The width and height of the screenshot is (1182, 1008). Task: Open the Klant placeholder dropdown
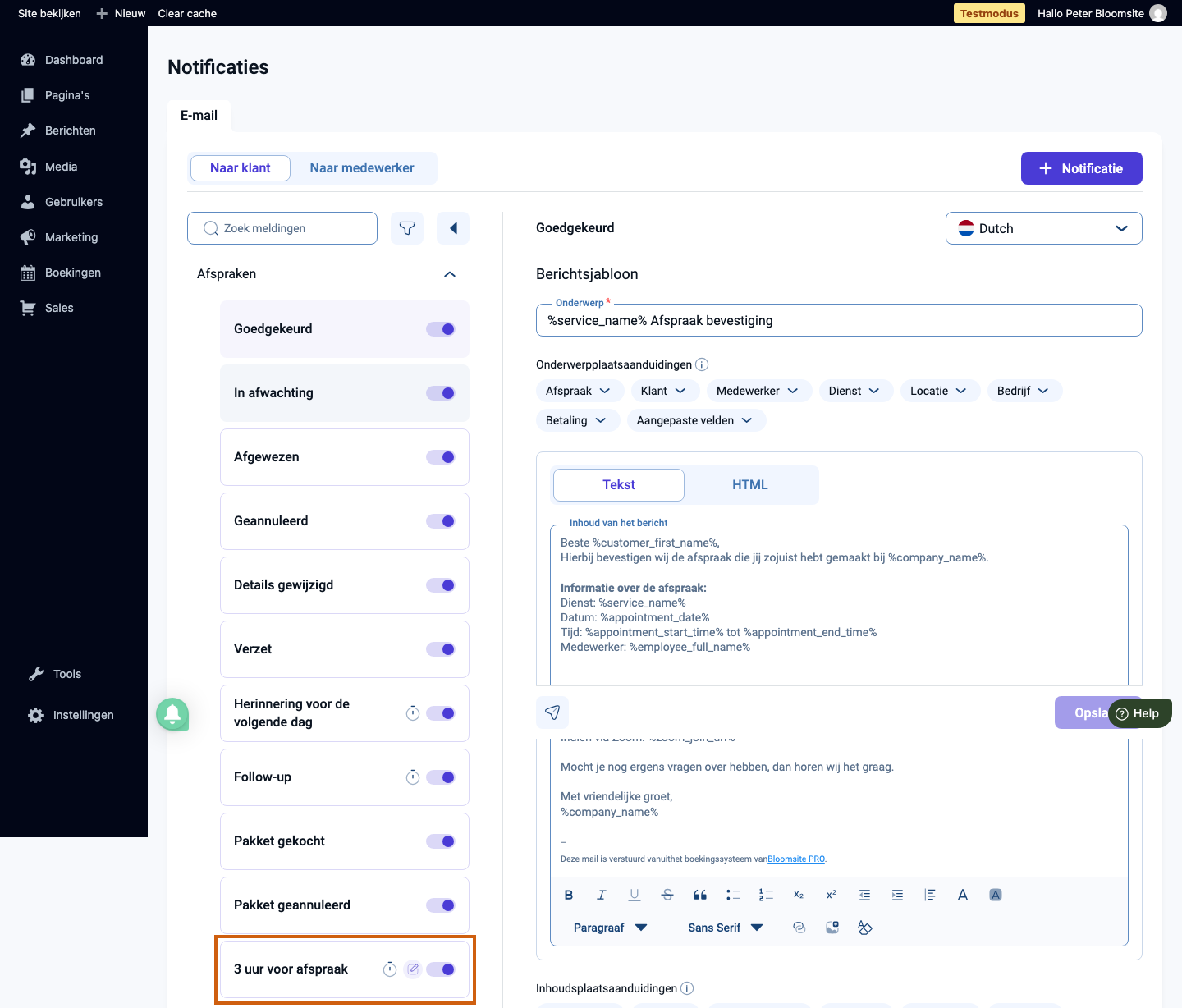tap(664, 391)
